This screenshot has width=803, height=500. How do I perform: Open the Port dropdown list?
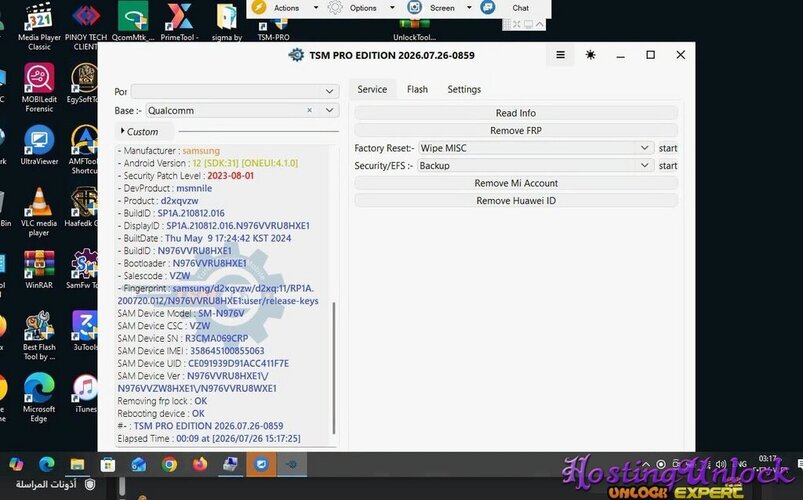point(235,91)
